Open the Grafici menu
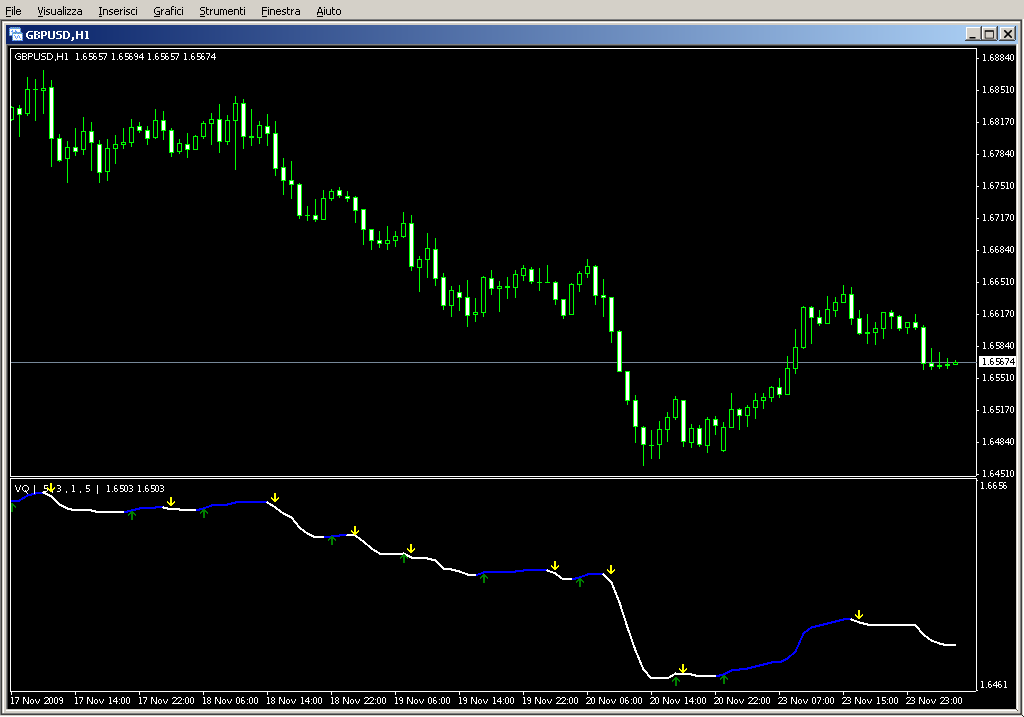 (168, 11)
